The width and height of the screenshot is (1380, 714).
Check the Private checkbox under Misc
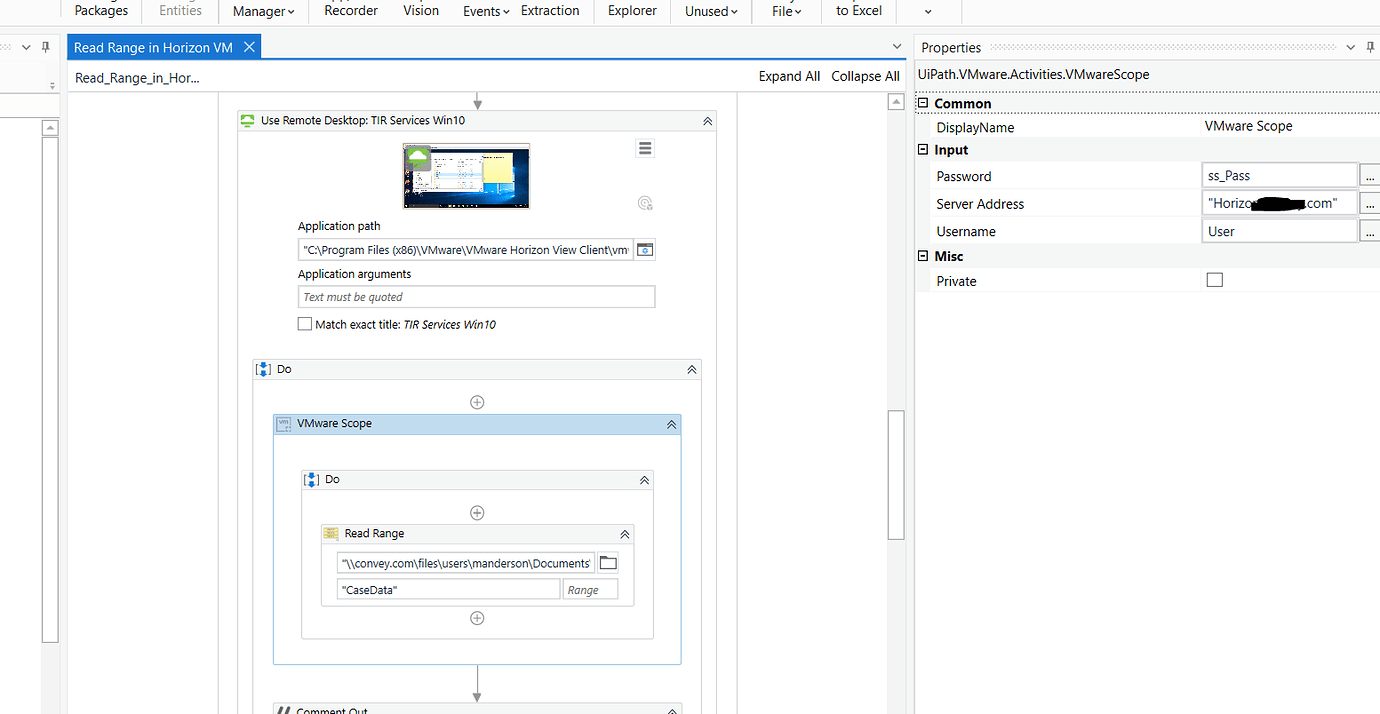1214,280
